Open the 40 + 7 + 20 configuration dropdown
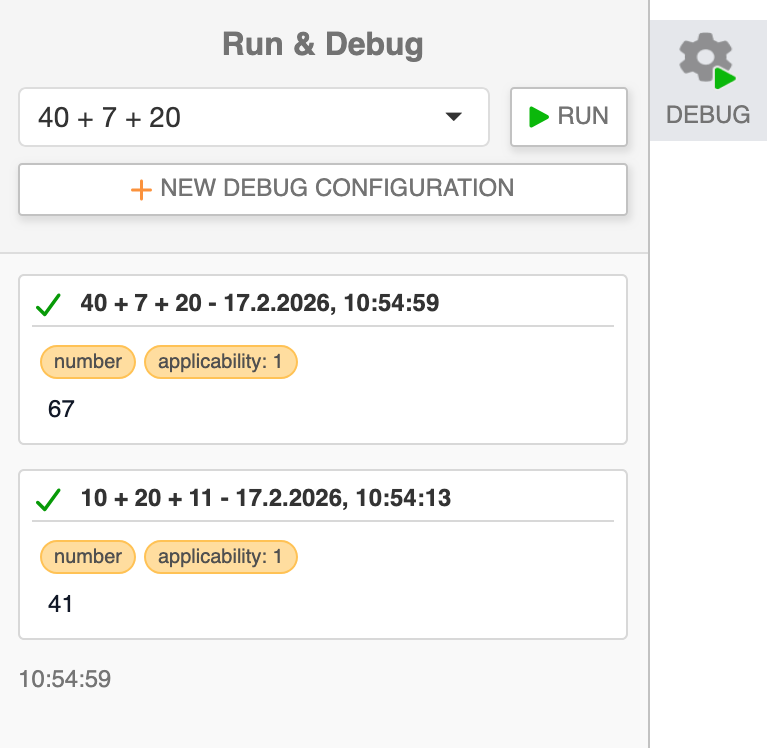 [254, 117]
